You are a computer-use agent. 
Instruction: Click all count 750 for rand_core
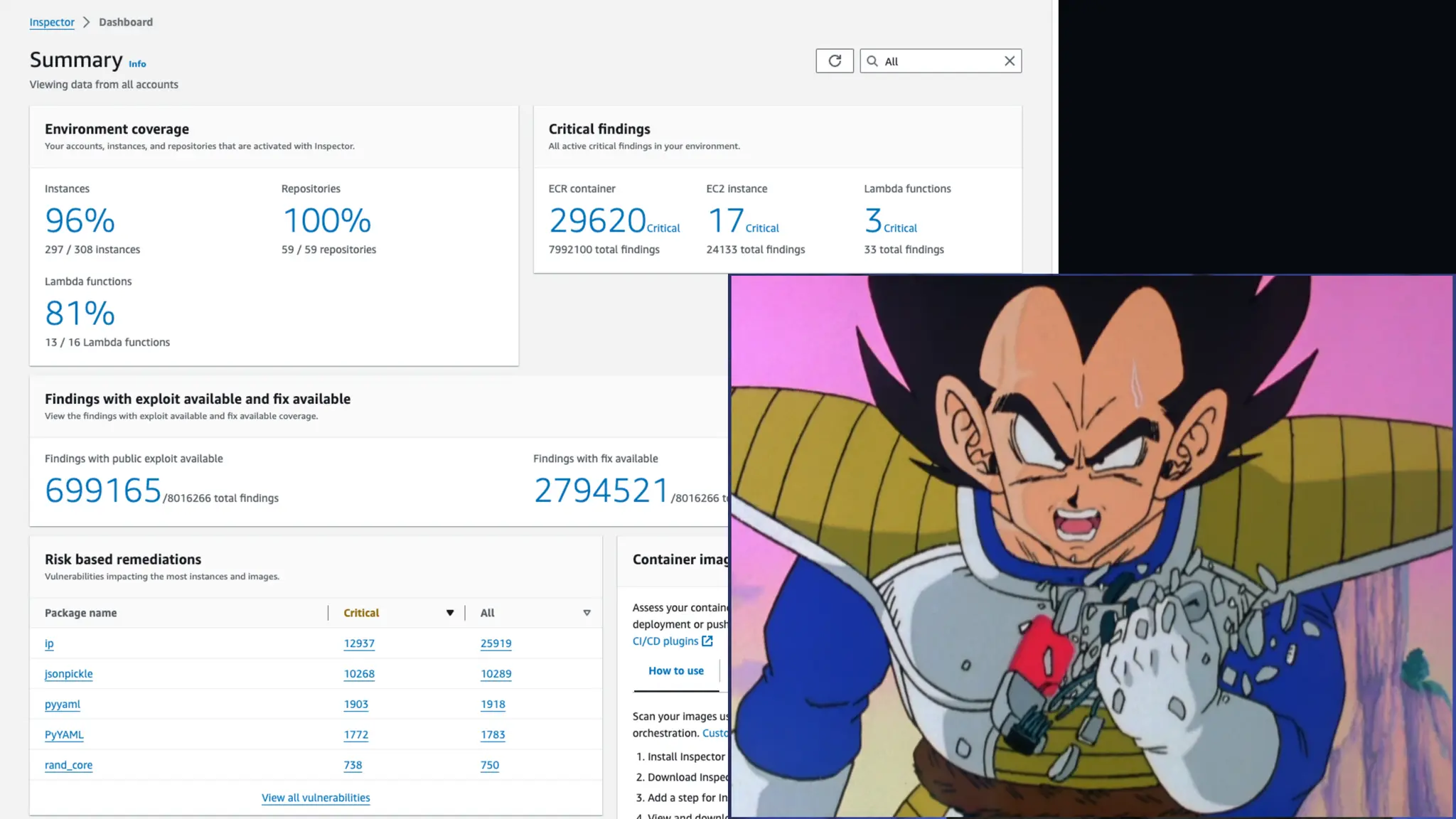point(490,765)
